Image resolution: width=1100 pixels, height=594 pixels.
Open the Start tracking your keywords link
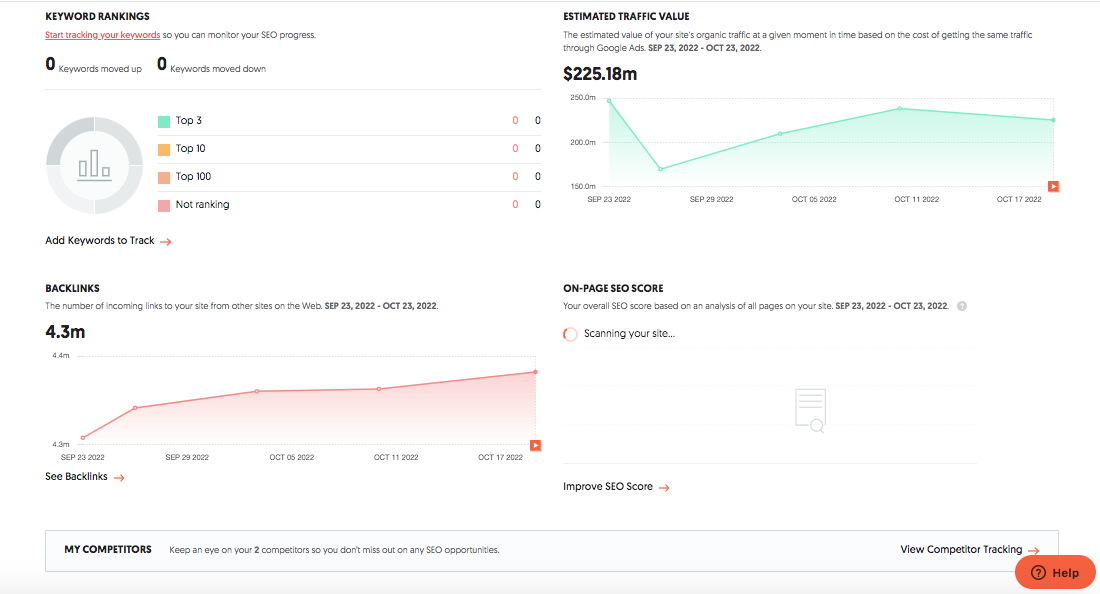tap(102, 35)
